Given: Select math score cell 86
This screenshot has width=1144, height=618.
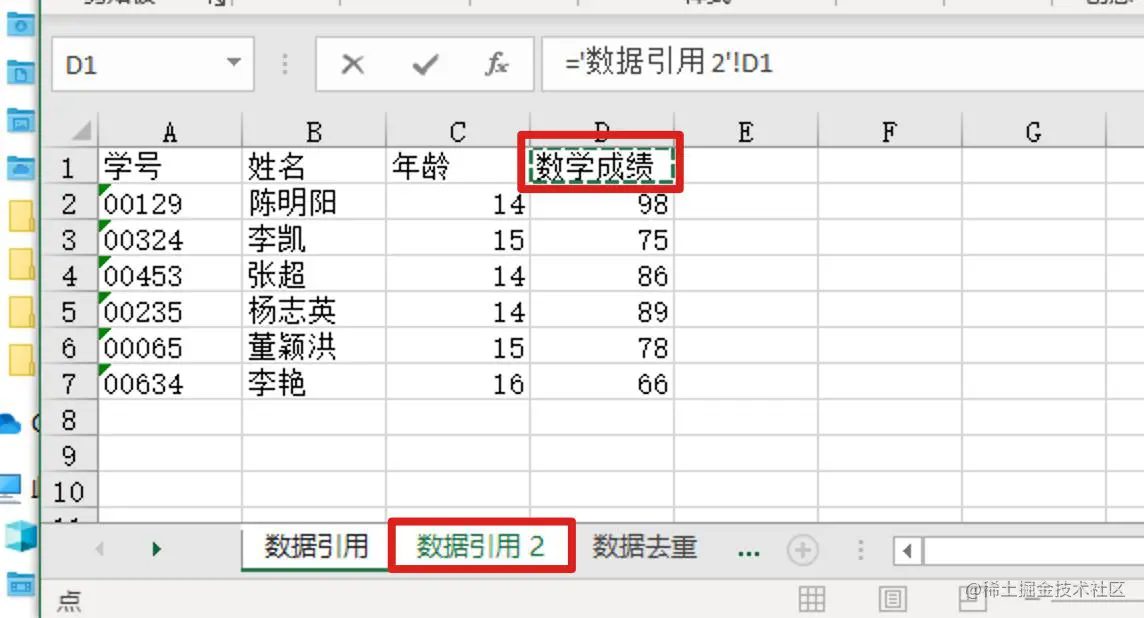Looking at the screenshot, I should [x=602, y=275].
